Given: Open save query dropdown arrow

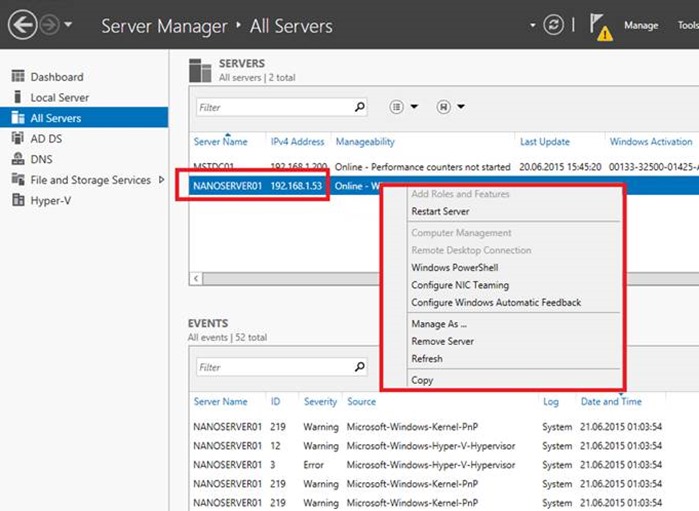Looking at the screenshot, I should 461,107.
